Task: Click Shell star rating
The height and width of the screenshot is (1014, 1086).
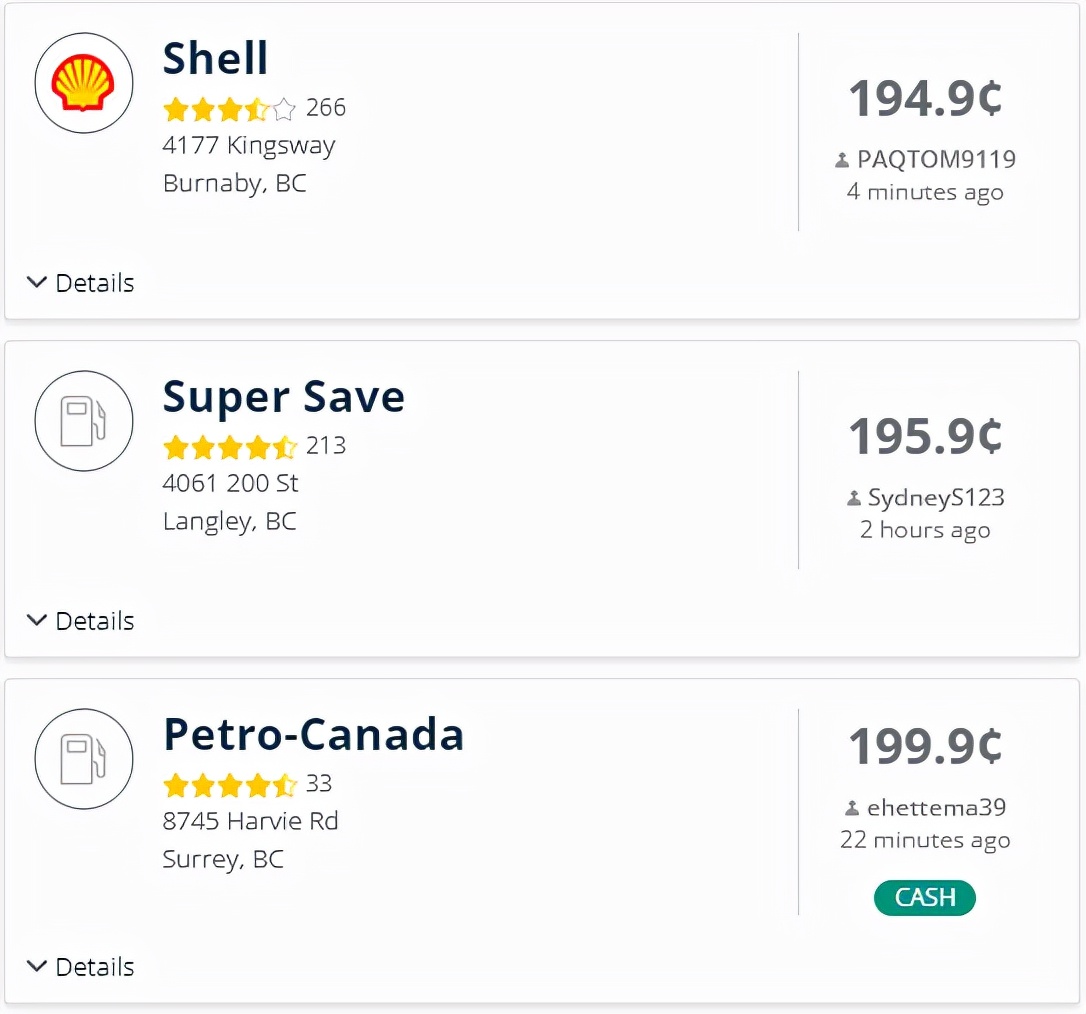Action: pos(229,108)
